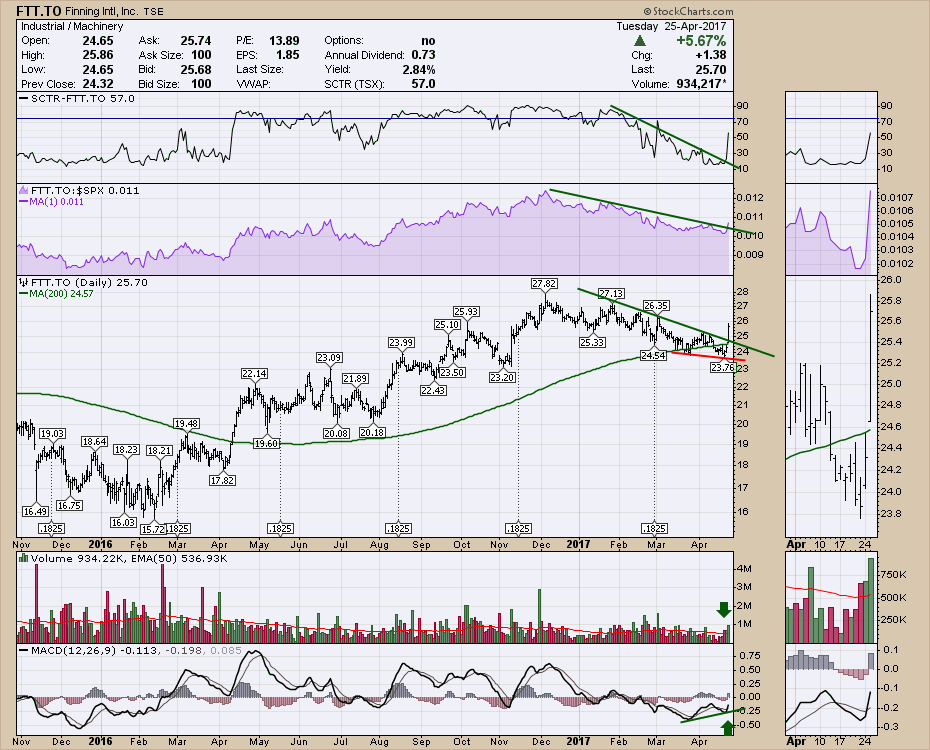930x750 pixels.
Task: Click the SCTR (TSX) value 57.0
Action: coord(423,84)
